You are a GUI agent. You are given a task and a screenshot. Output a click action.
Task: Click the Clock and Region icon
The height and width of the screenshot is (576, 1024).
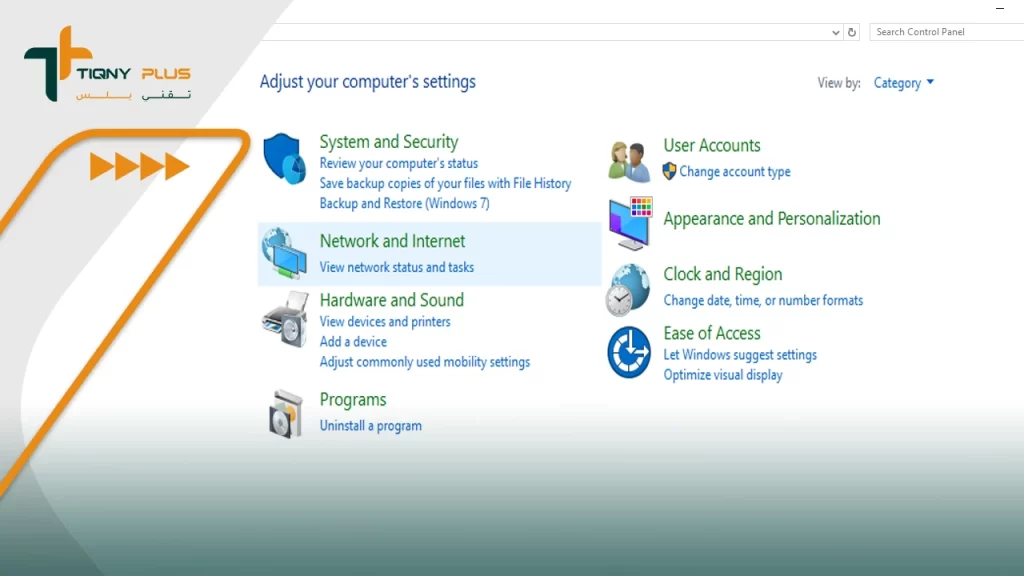click(629, 289)
